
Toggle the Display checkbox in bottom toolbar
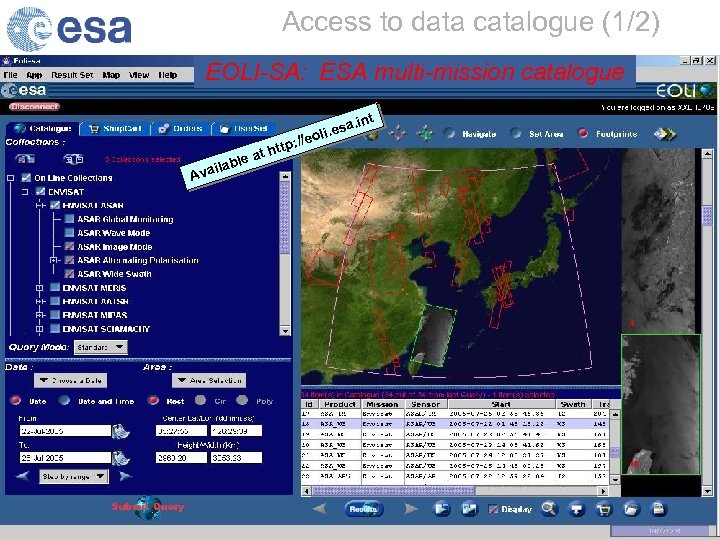click(493, 509)
